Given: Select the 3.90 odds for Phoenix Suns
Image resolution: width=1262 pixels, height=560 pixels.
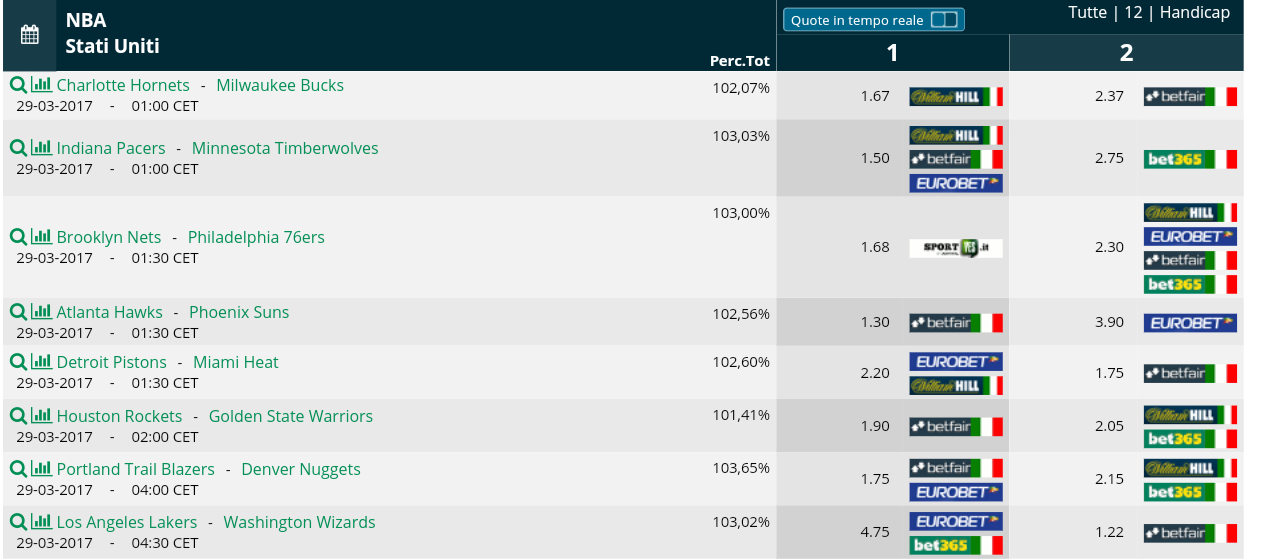Looking at the screenshot, I should pyautogui.click(x=1110, y=323).
